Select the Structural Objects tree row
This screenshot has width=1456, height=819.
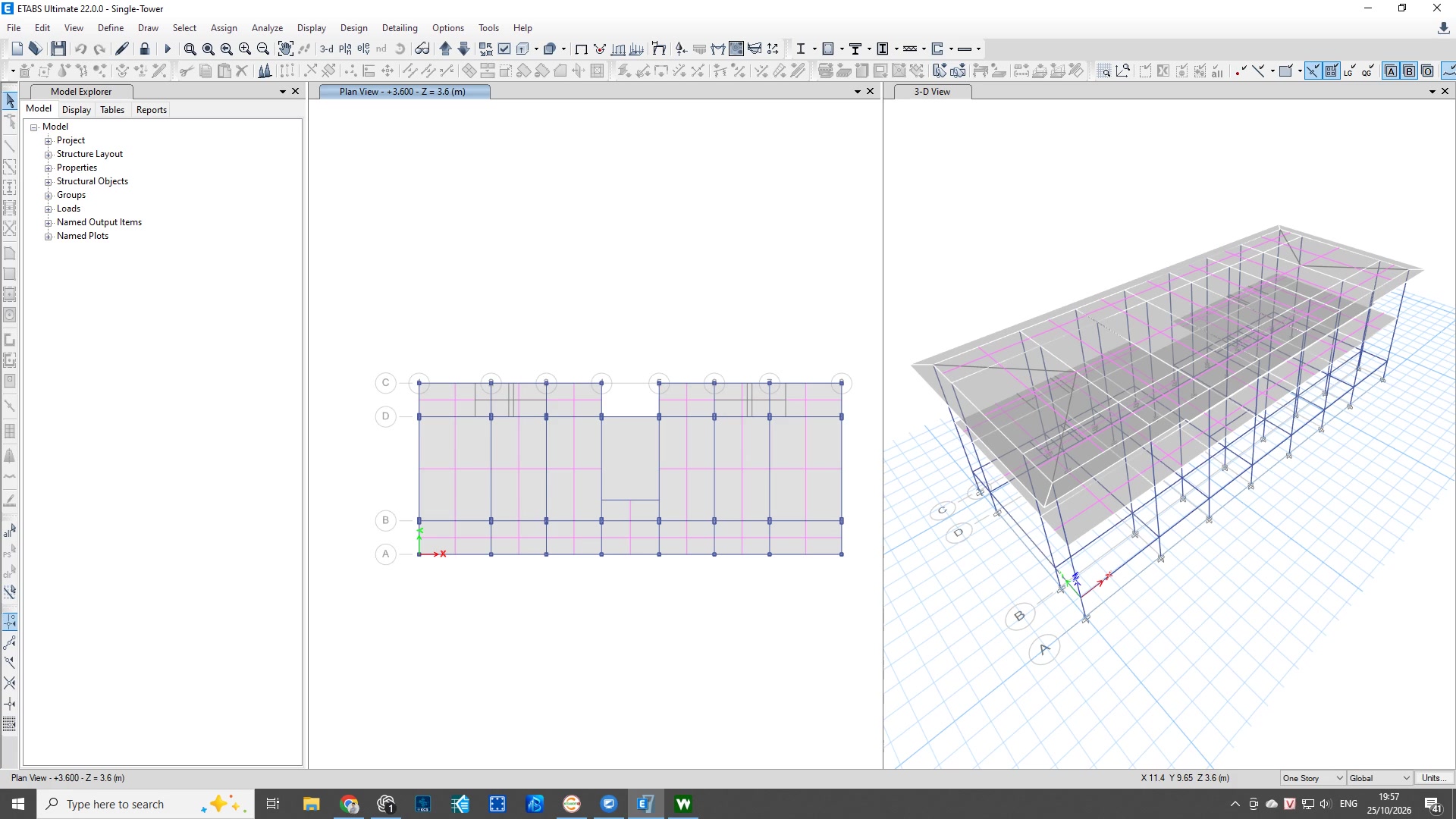[93, 181]
